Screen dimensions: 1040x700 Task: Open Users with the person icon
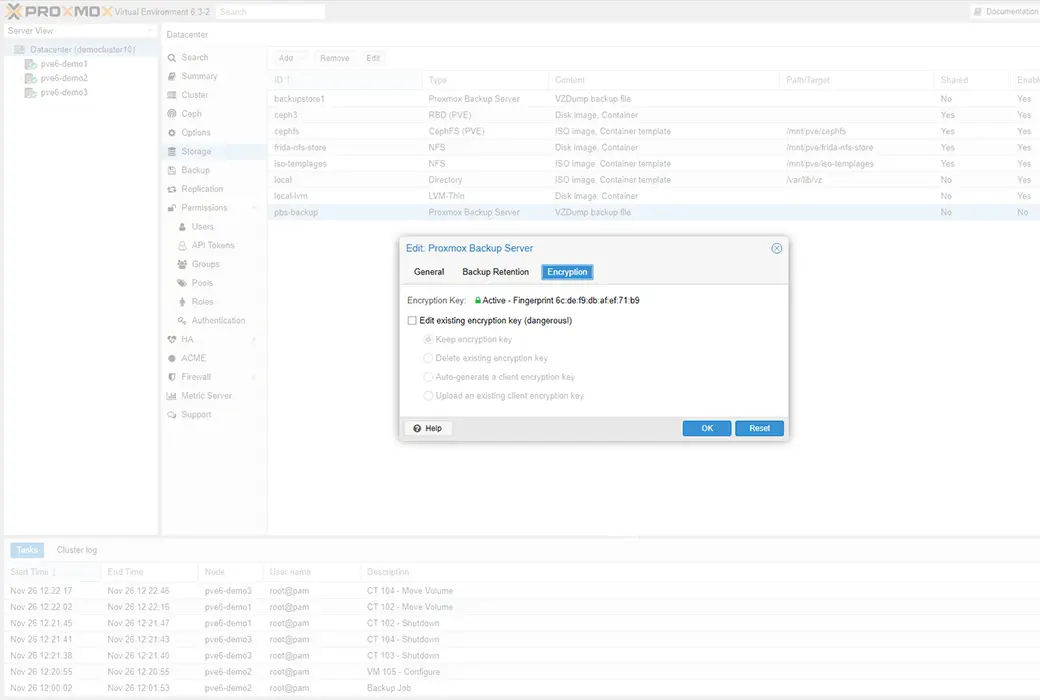[x=182, y=226]
